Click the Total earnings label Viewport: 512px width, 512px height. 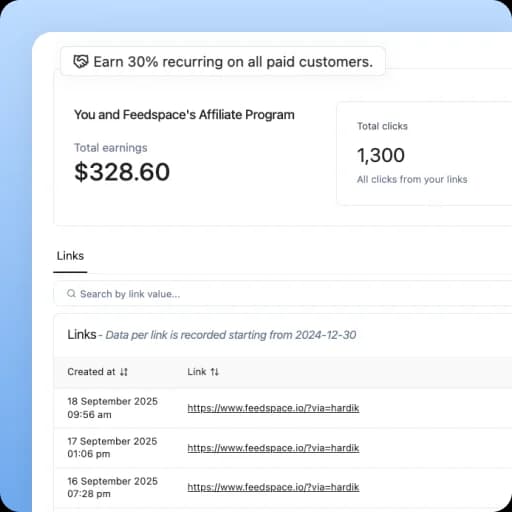point(111,148)
